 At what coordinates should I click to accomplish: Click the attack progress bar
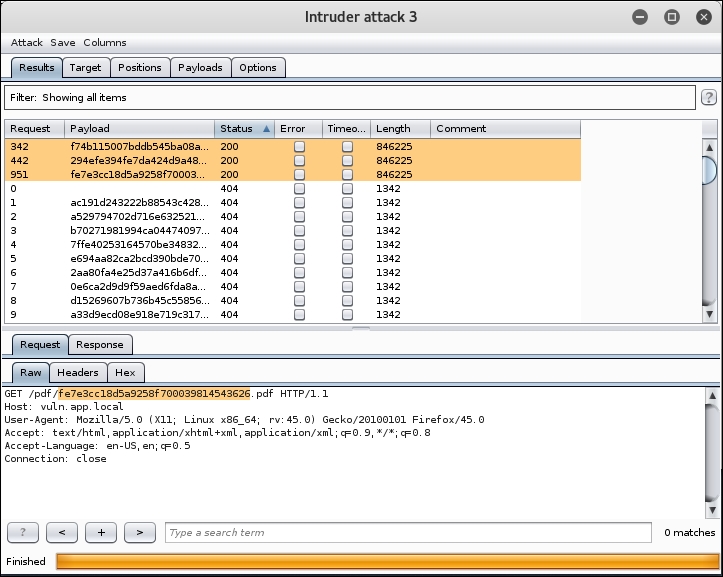386,561
